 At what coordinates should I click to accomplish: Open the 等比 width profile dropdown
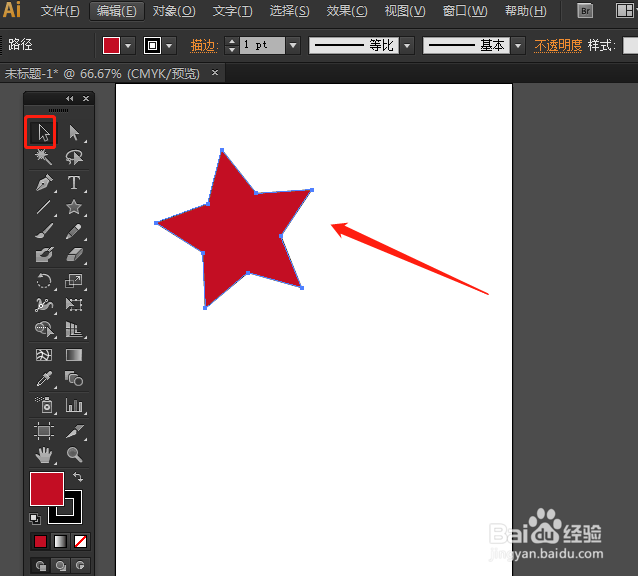click(x=407, y=45)
